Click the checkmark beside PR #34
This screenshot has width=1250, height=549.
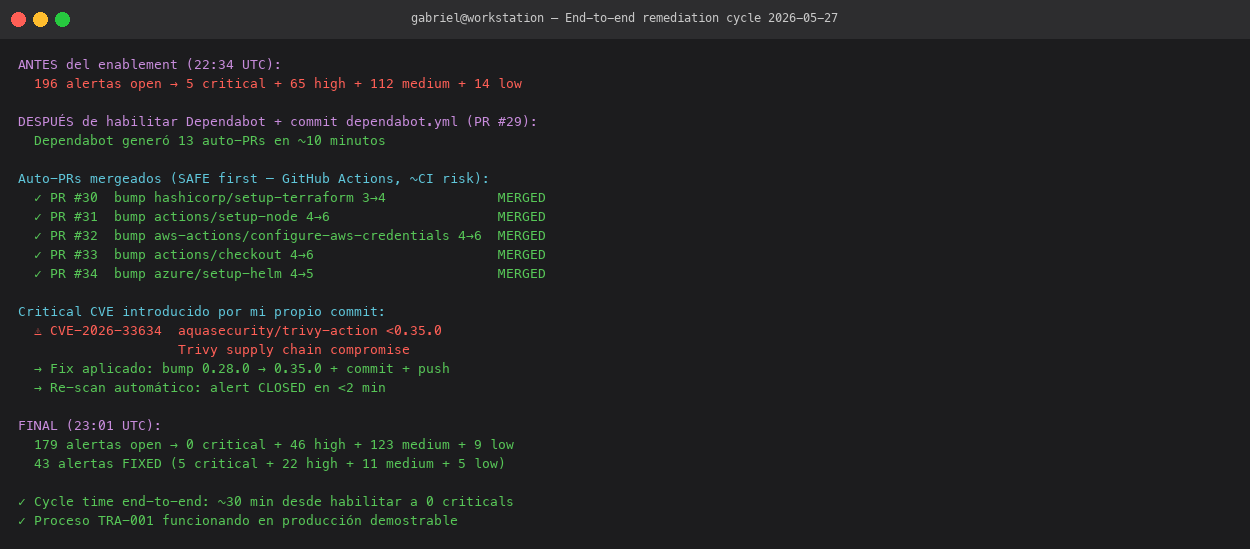click(x=38, y=274)
